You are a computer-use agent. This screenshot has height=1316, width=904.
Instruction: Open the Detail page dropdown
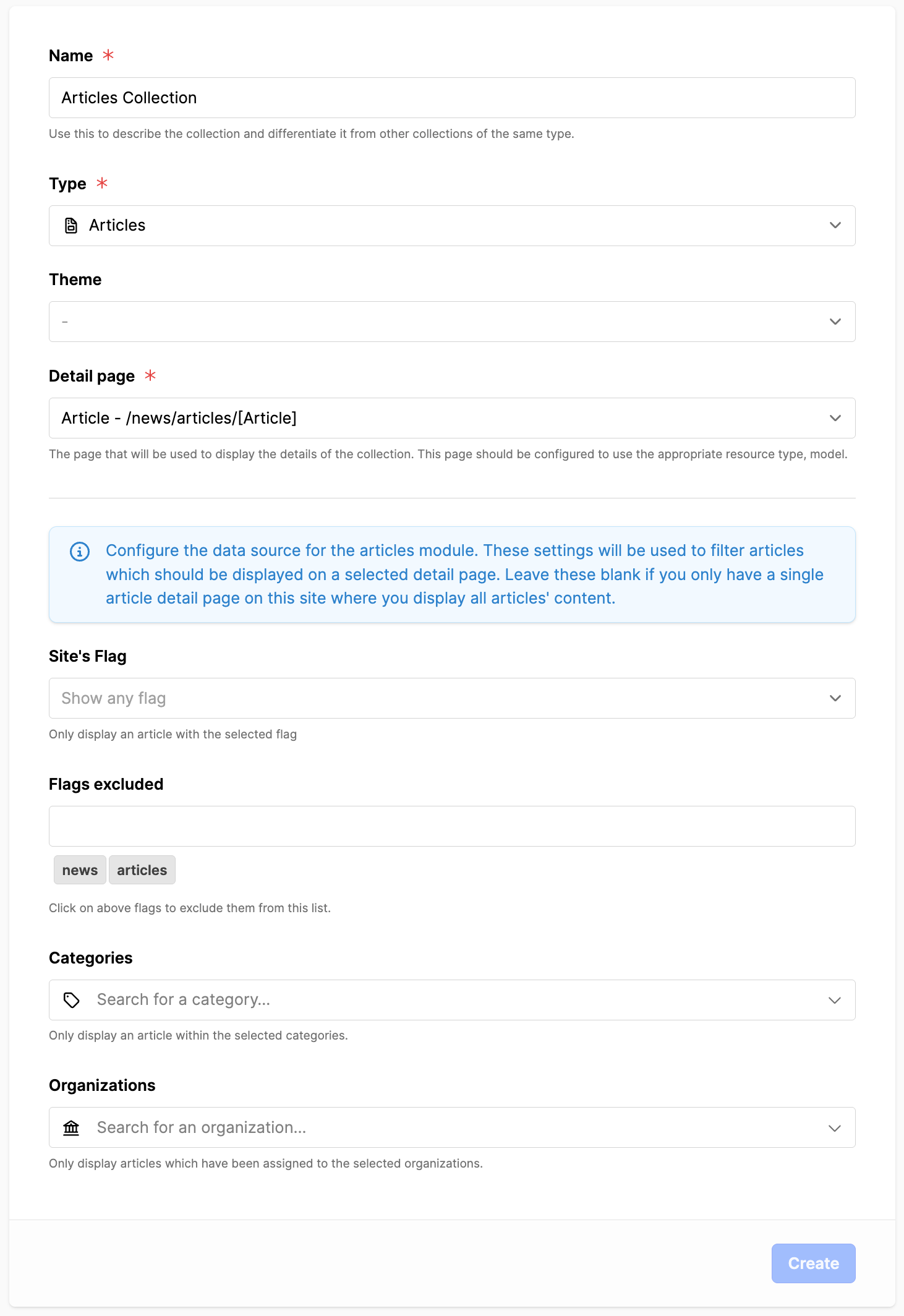coord(452,418)
